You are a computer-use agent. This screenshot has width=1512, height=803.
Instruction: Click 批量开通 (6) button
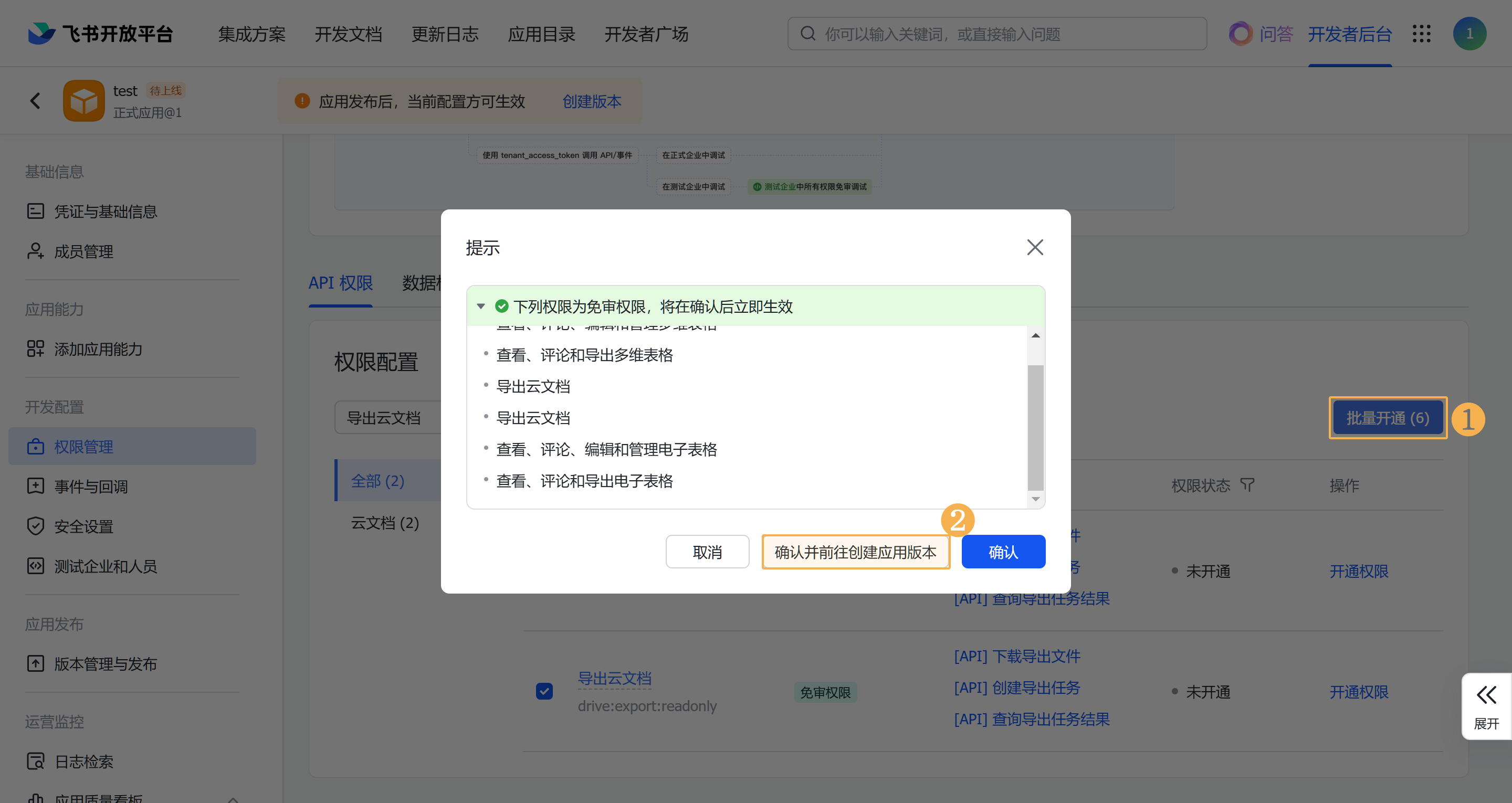pos(1388,417)
